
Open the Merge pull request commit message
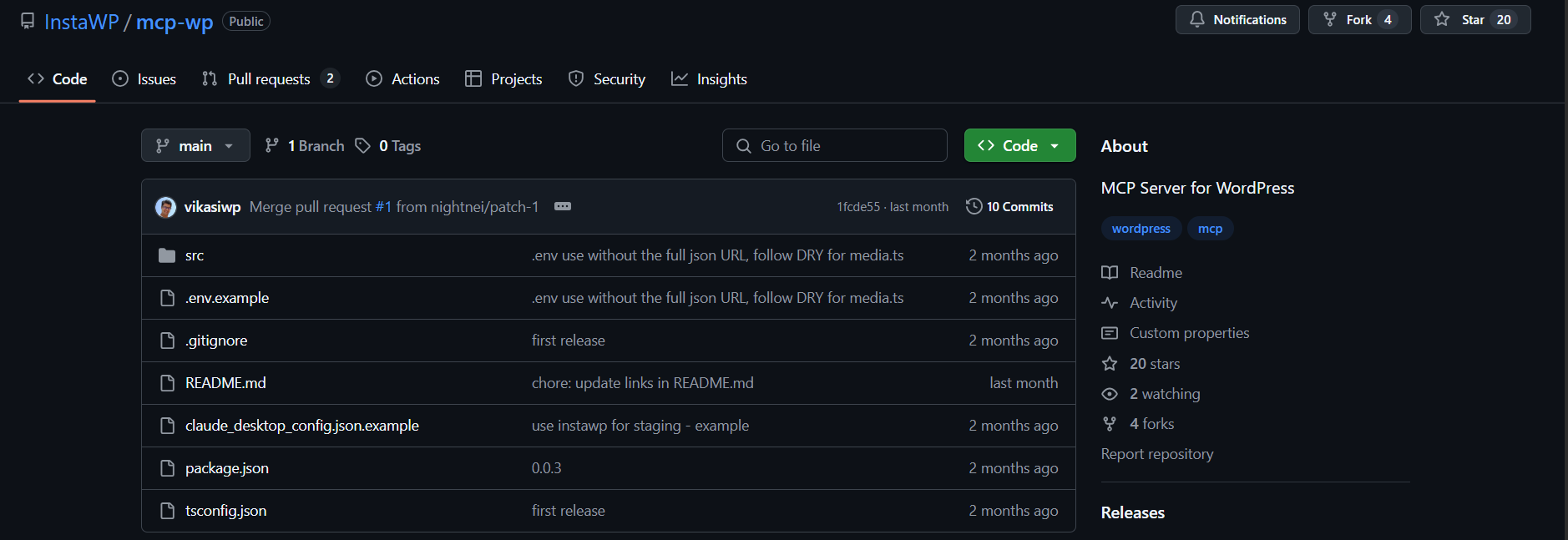[x=311, y=207]
